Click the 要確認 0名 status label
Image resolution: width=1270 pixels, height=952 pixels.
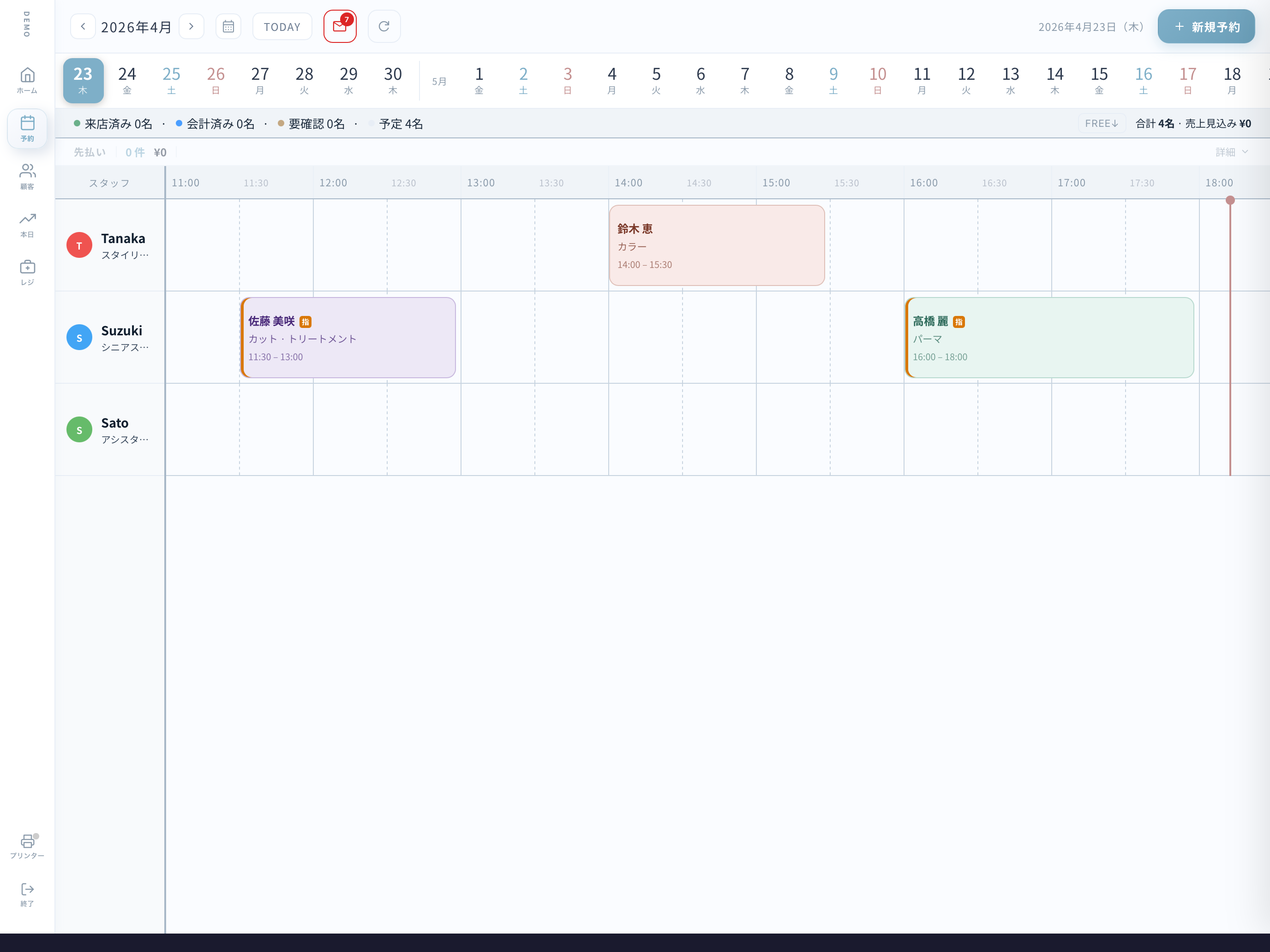311,123
